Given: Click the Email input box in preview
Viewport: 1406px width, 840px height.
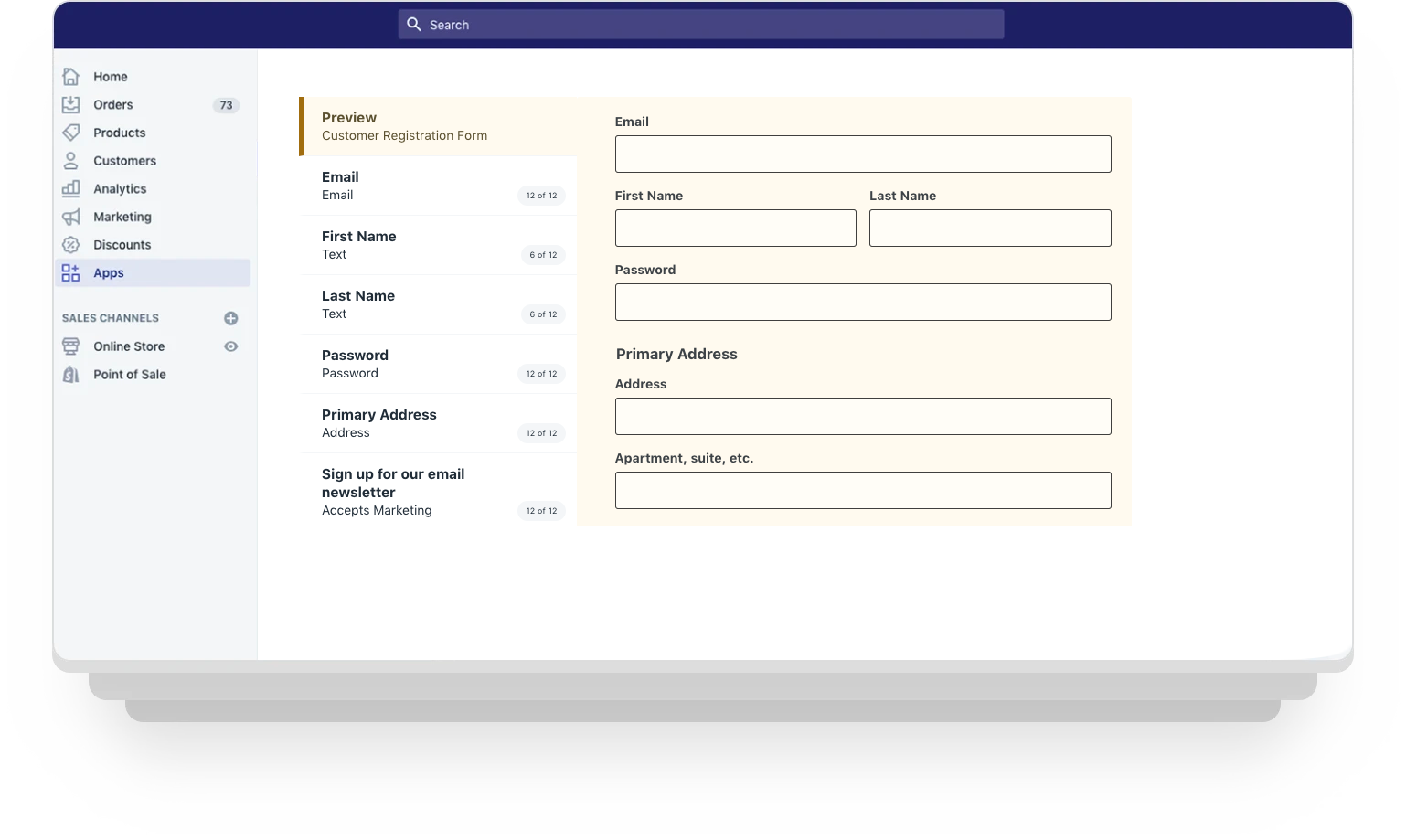Looking at the screenshot, I should click(x=862, y=154).
